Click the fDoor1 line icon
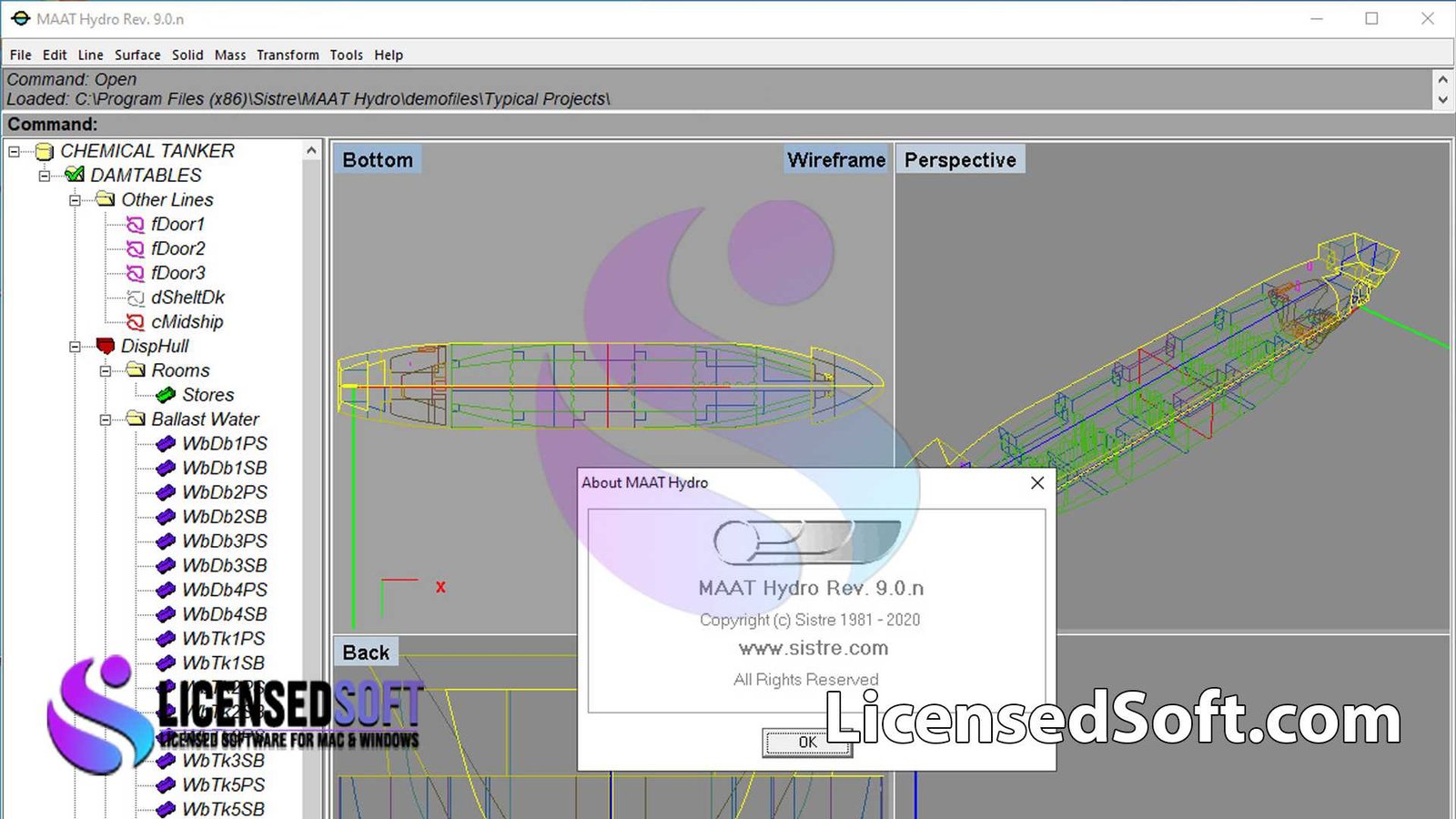 click(136, 225)
